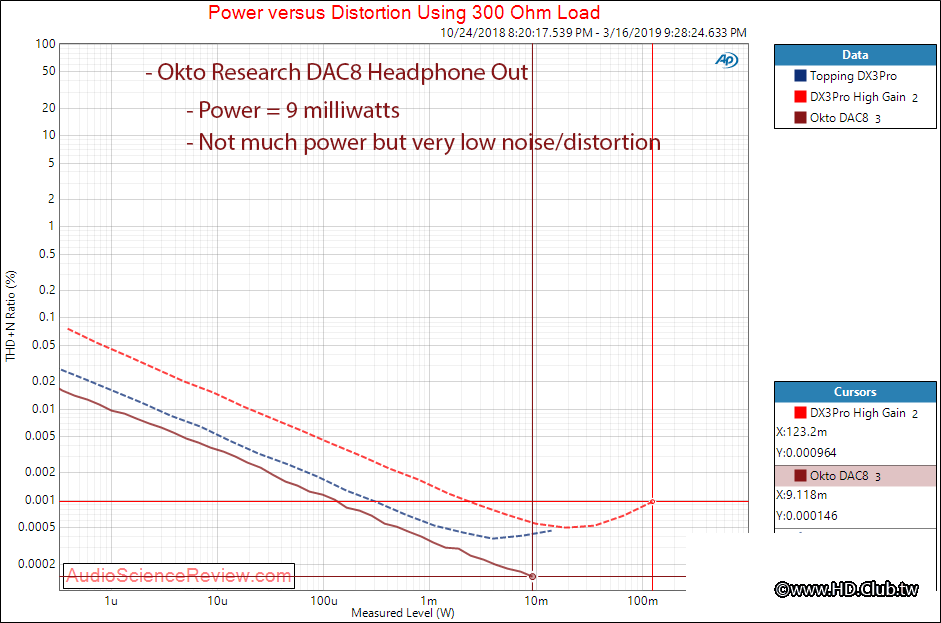This screenshot has height=623, width=941.
Task: Click the THD+N Ratio (%) axis label
Action: pos(11,316)
